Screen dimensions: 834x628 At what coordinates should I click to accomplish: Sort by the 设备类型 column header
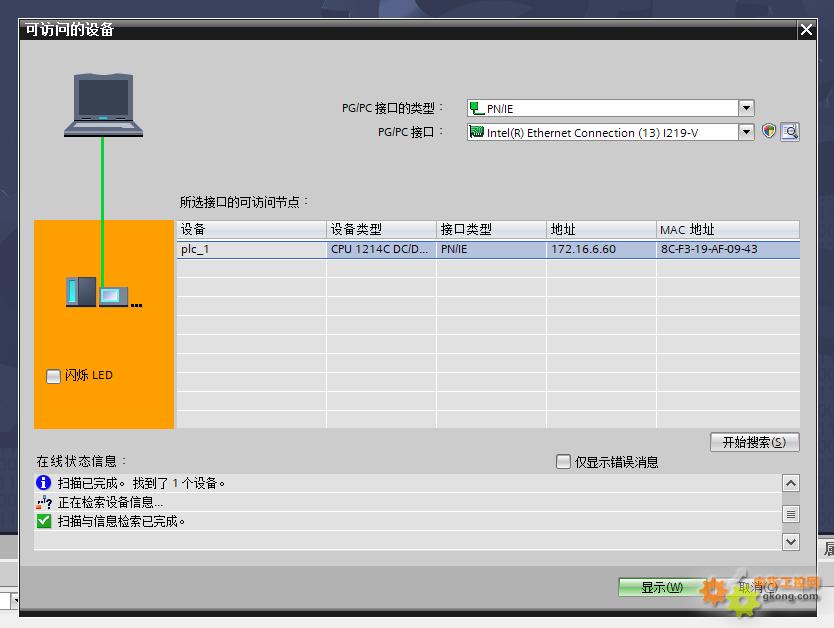[381, 229]
